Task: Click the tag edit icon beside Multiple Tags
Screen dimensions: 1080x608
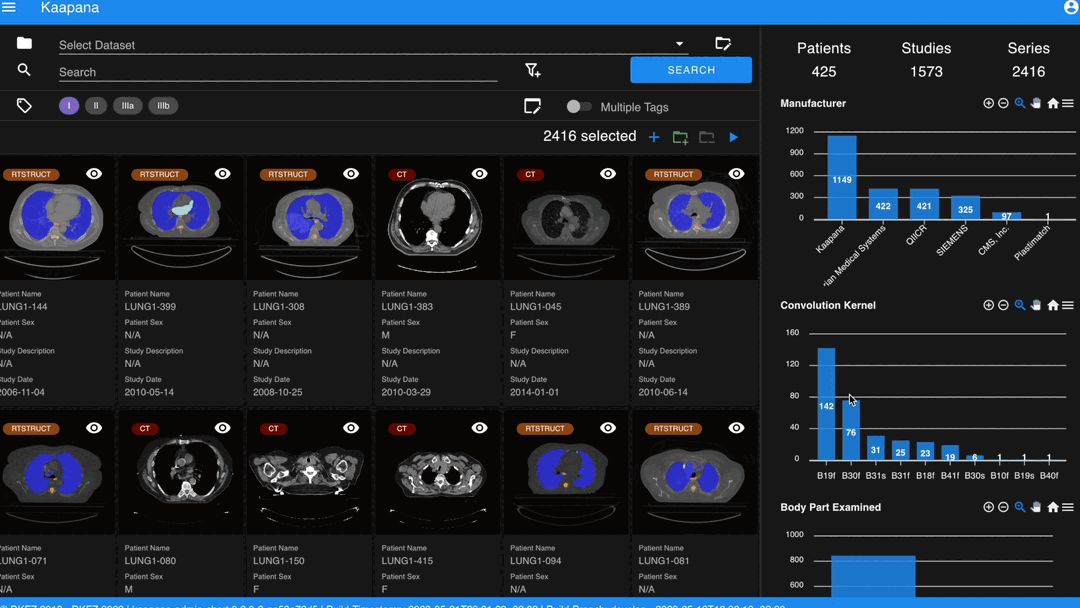Action: (x=532, y=106)
